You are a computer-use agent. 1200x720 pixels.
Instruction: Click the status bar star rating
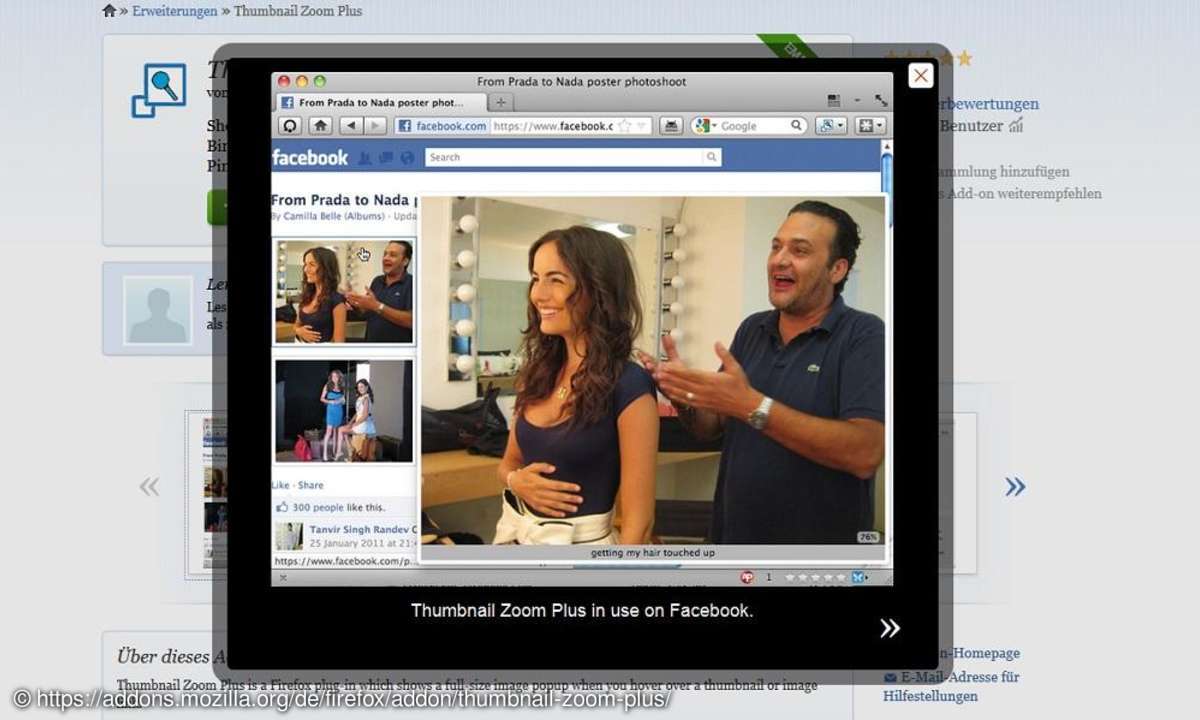point(815,577)
